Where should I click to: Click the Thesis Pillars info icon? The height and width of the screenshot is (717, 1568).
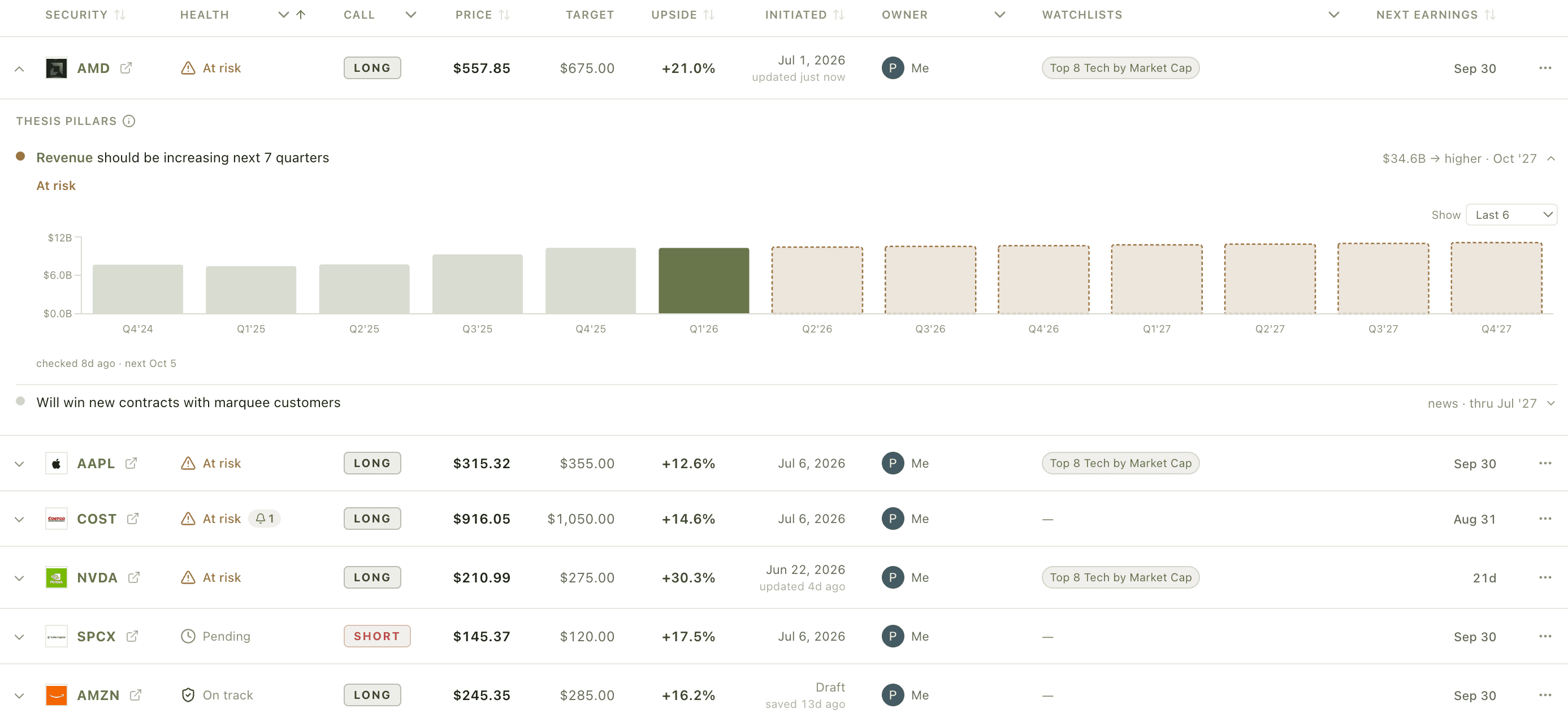pos(129,120)
